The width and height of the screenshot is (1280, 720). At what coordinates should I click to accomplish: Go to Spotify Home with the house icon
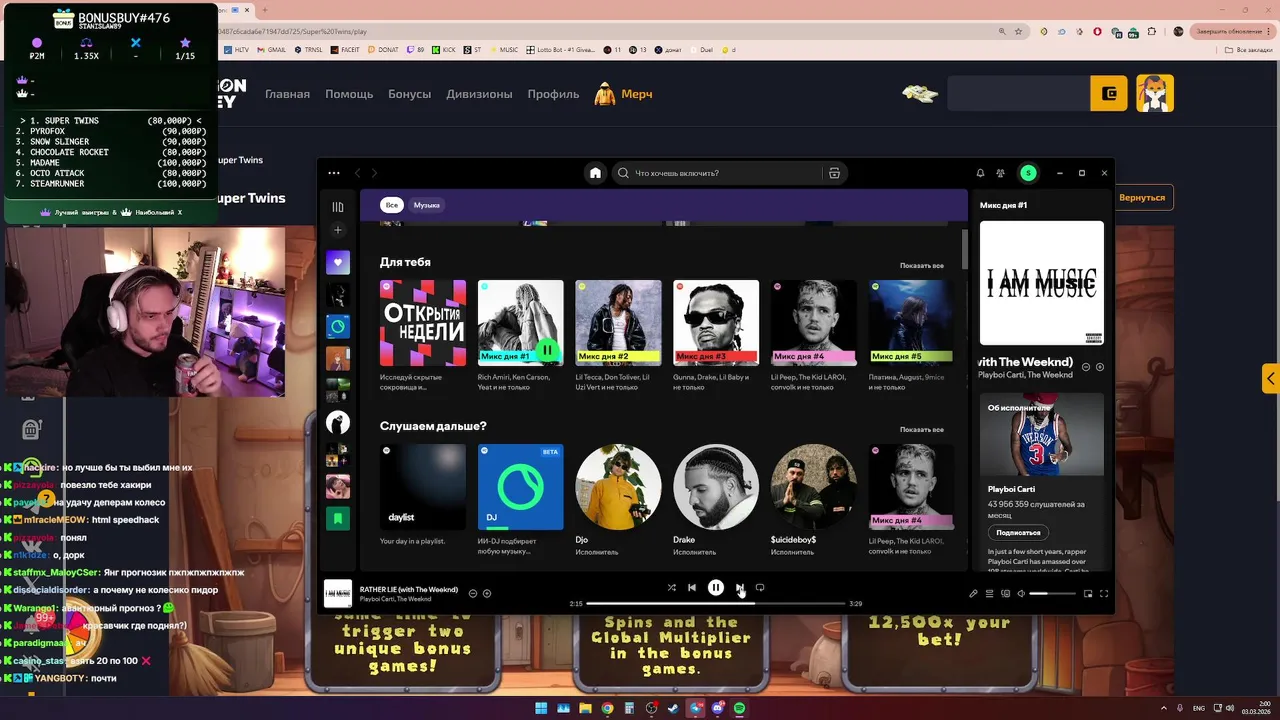(x=595, y=173)
